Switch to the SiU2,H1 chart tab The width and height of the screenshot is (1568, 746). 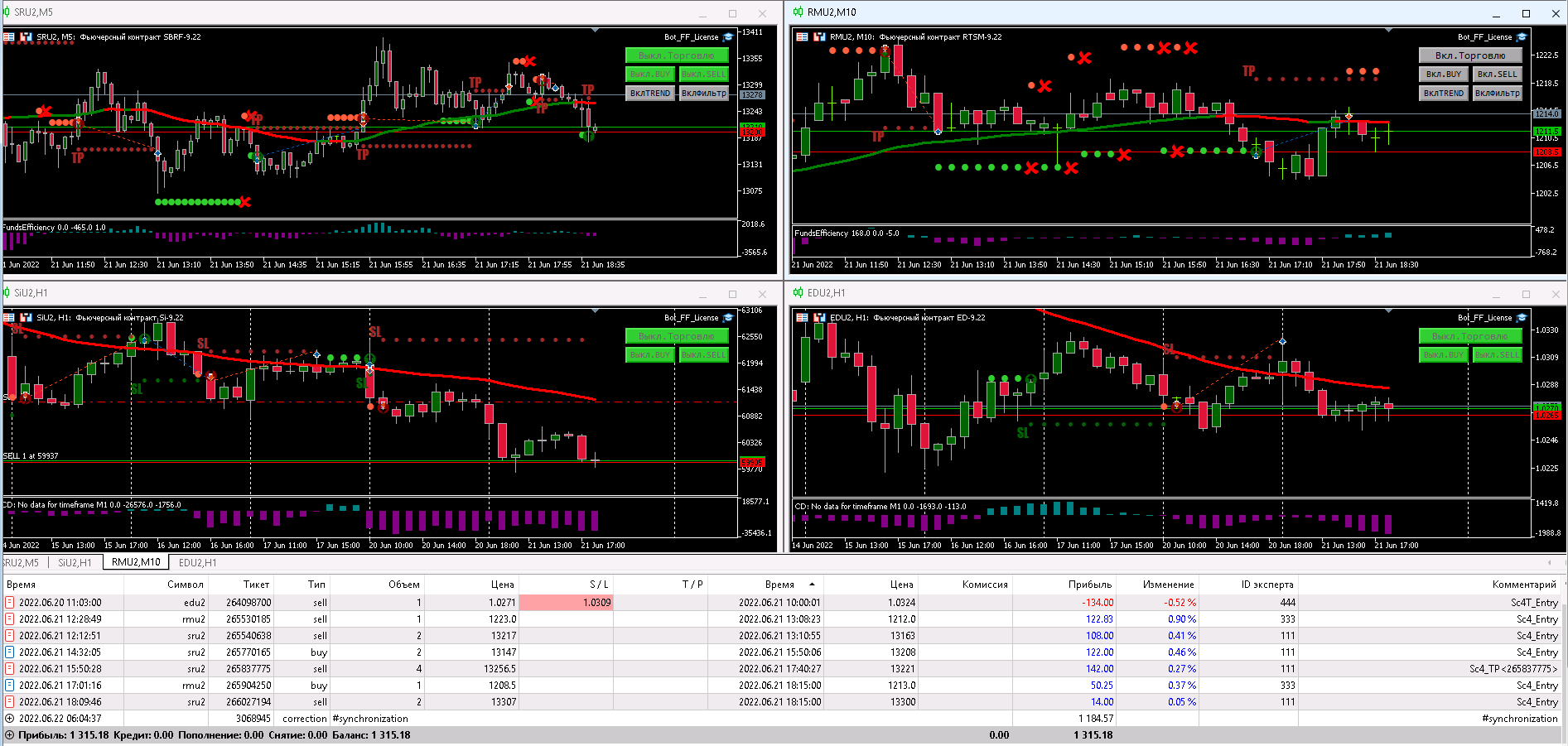pyautogui.click(x=75, y=563)
